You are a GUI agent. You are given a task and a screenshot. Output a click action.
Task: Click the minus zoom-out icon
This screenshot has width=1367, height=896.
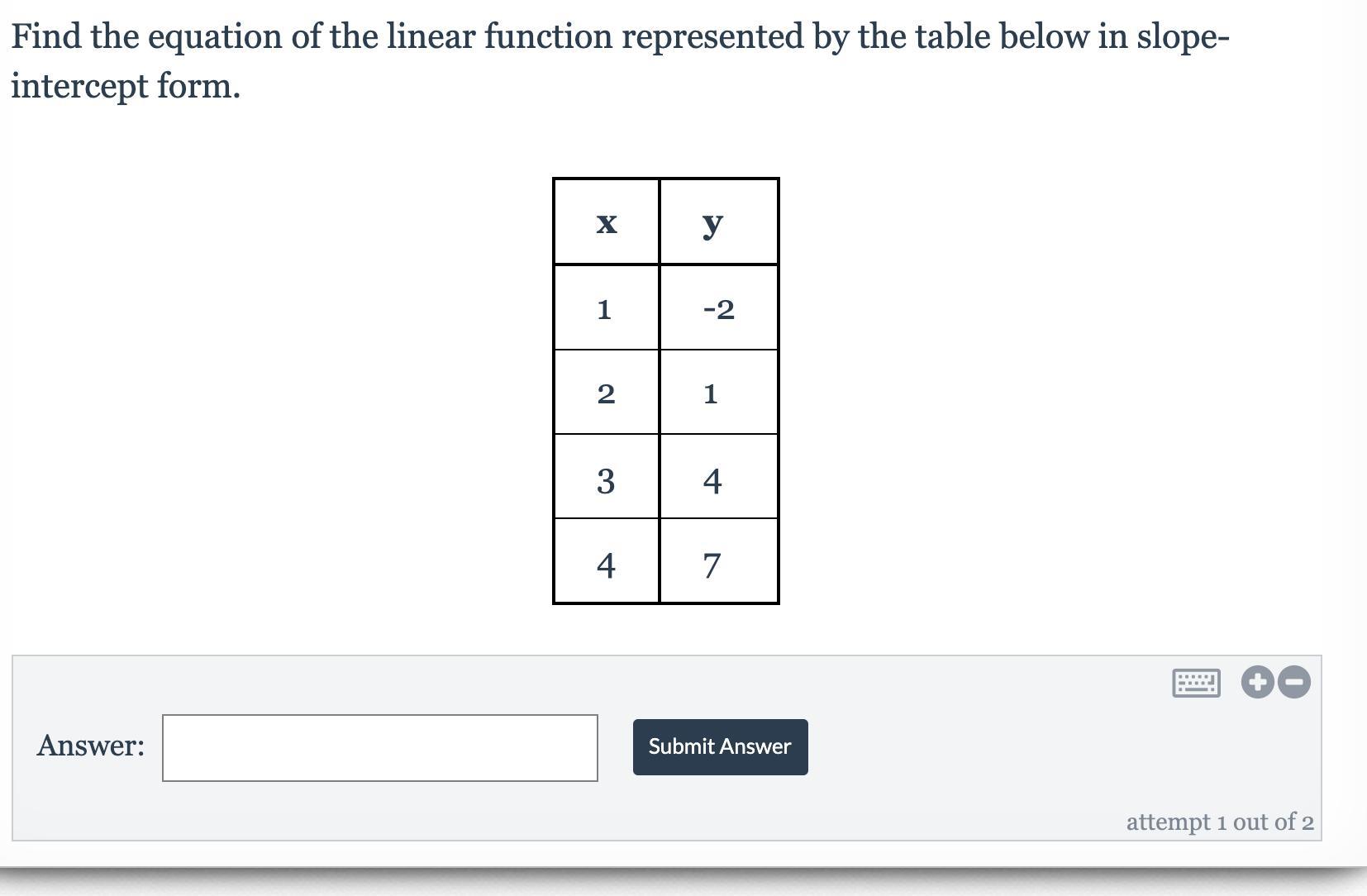pos(1295,682)
